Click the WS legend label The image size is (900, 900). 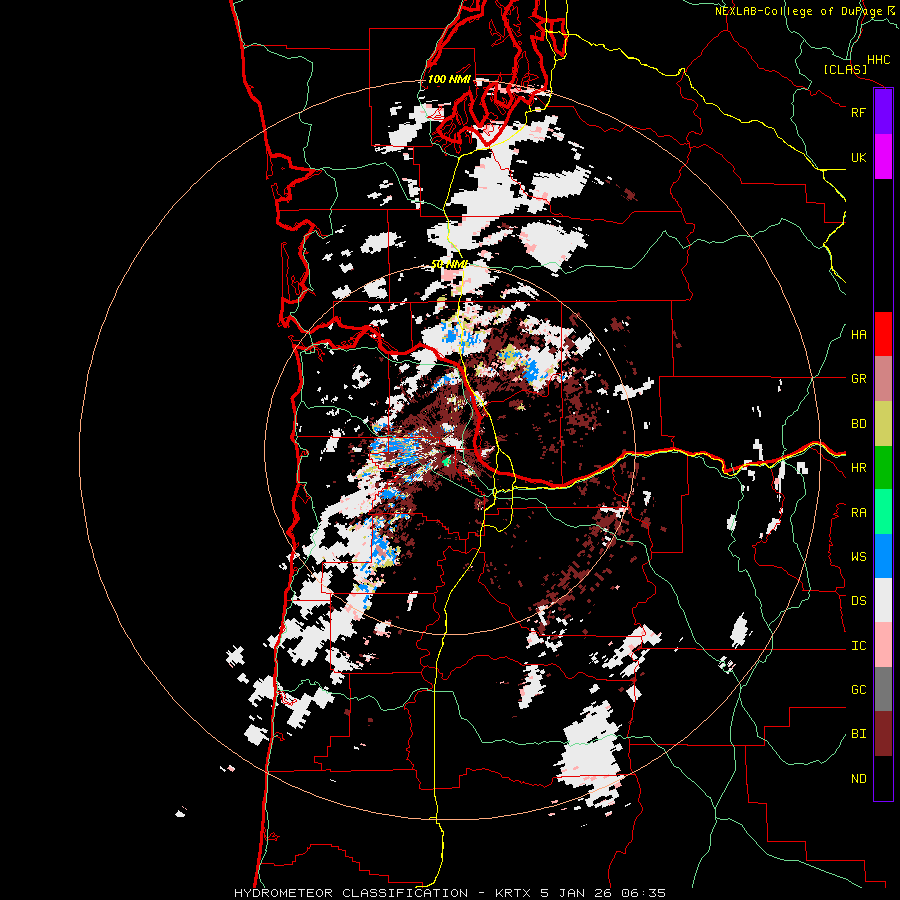[x=858, y=557]
